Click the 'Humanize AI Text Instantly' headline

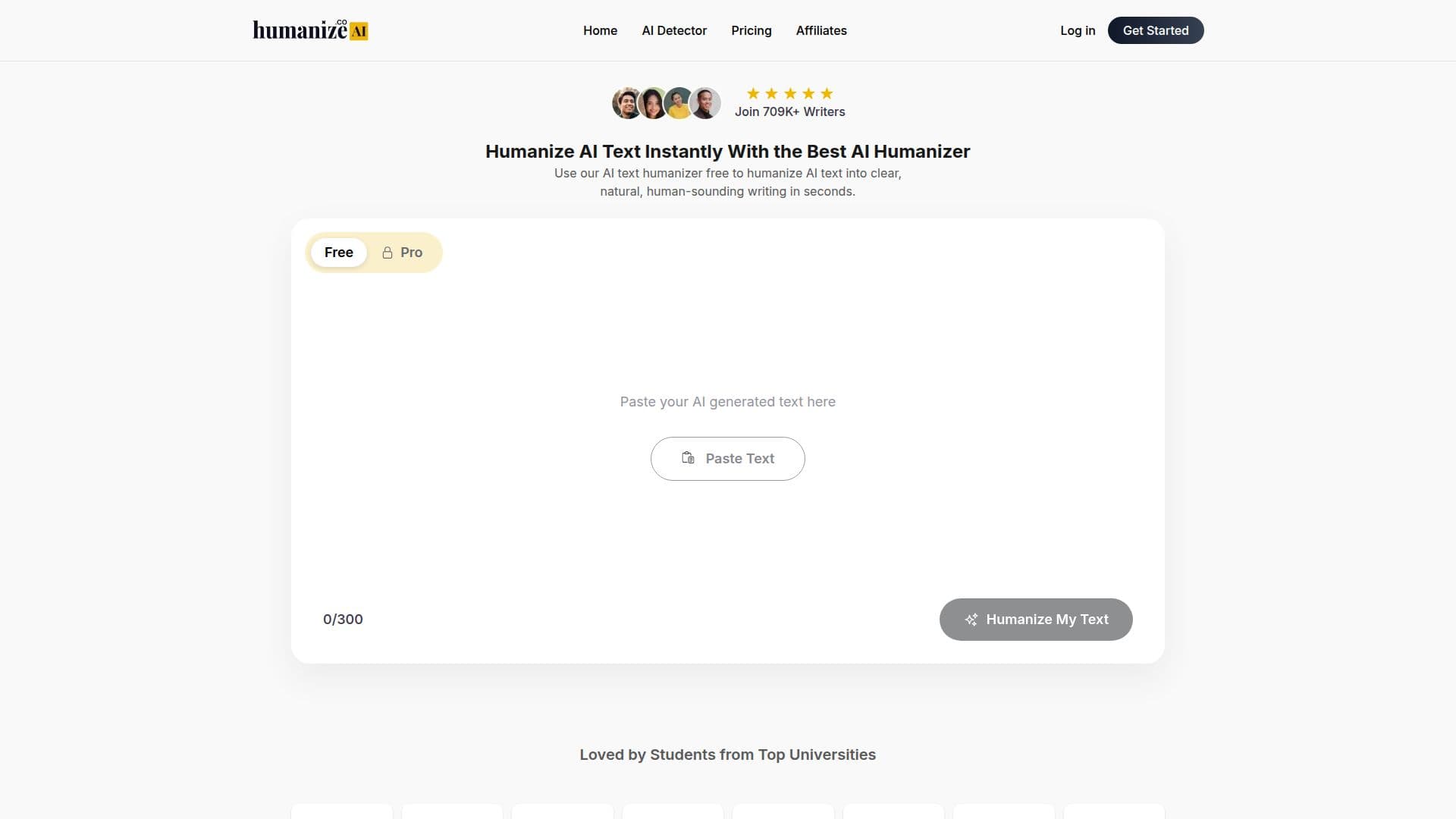click(x=728, y=152)
